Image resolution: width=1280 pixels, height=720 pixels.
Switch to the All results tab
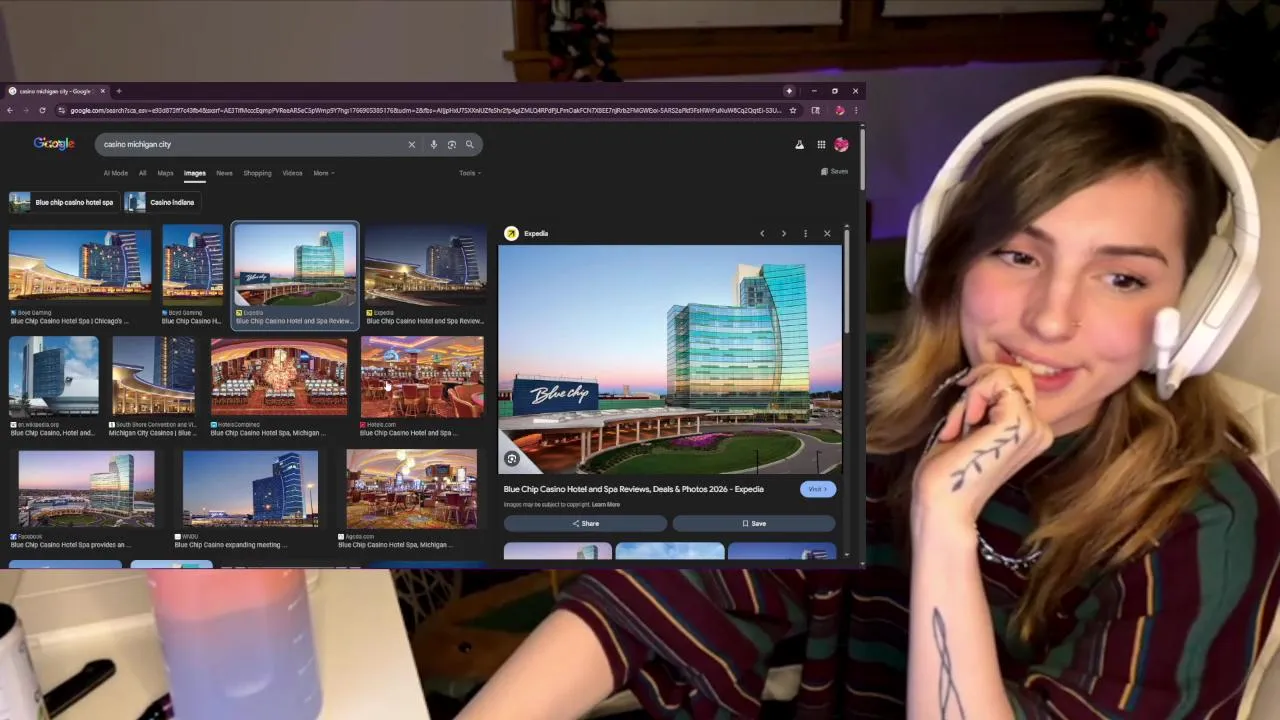point(142,173)
